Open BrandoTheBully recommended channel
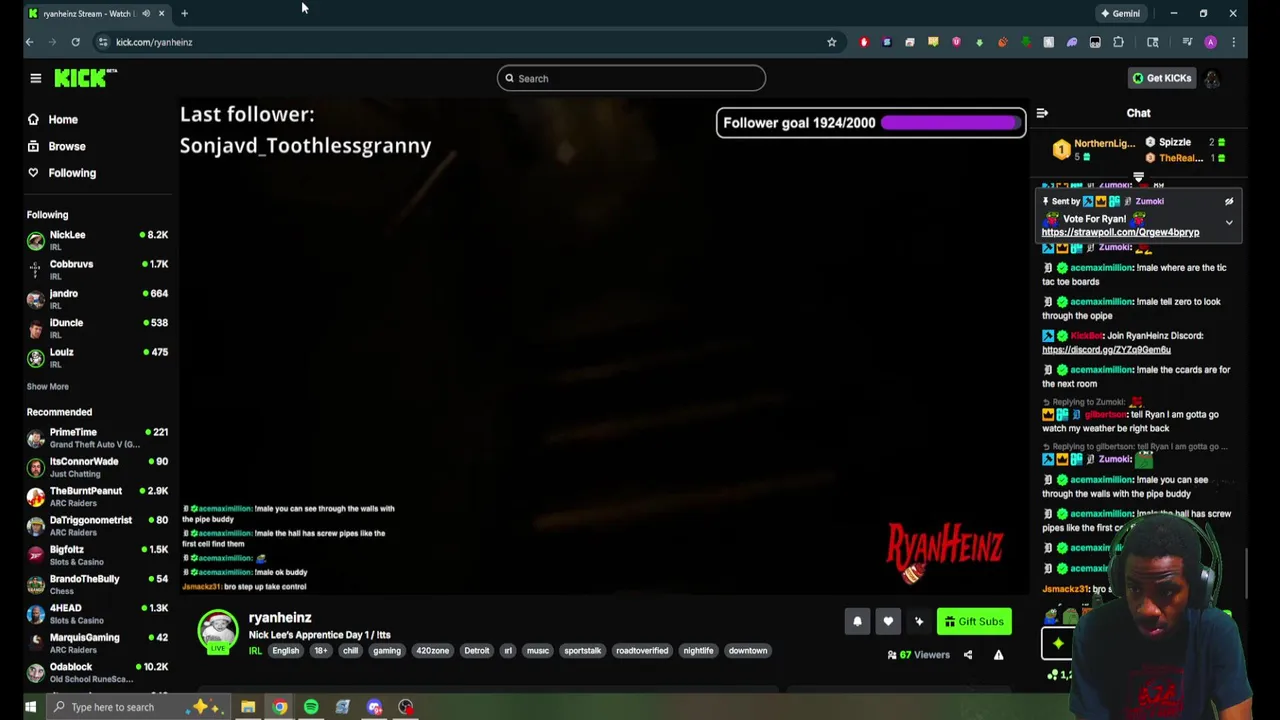 tap(97, 584)
